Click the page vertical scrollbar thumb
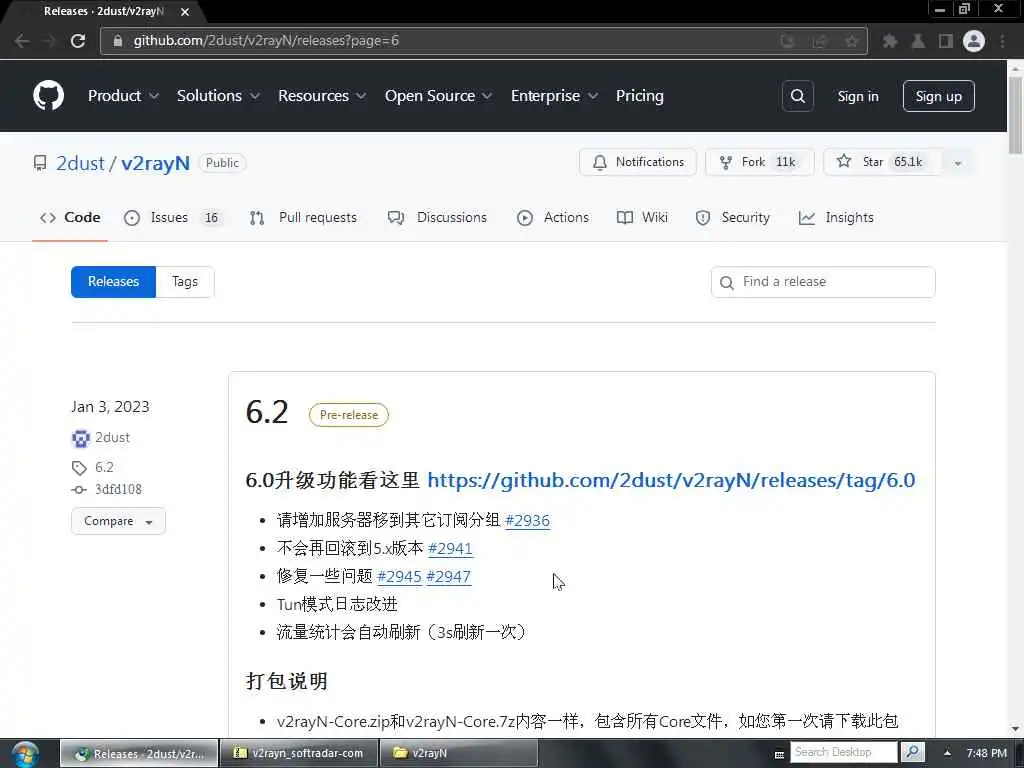 1016,116
